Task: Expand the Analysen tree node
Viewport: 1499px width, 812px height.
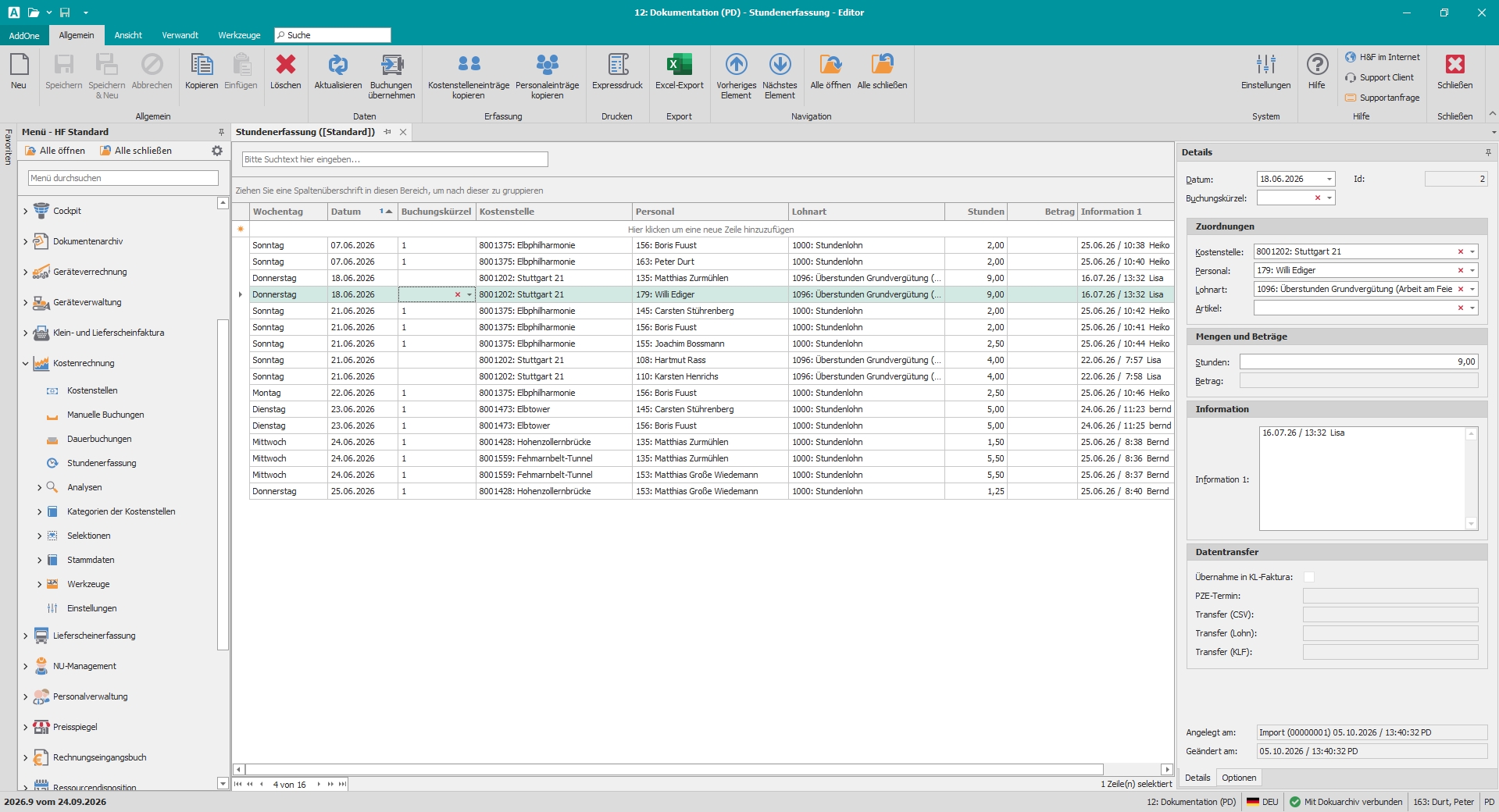Action: pos(40,487)
